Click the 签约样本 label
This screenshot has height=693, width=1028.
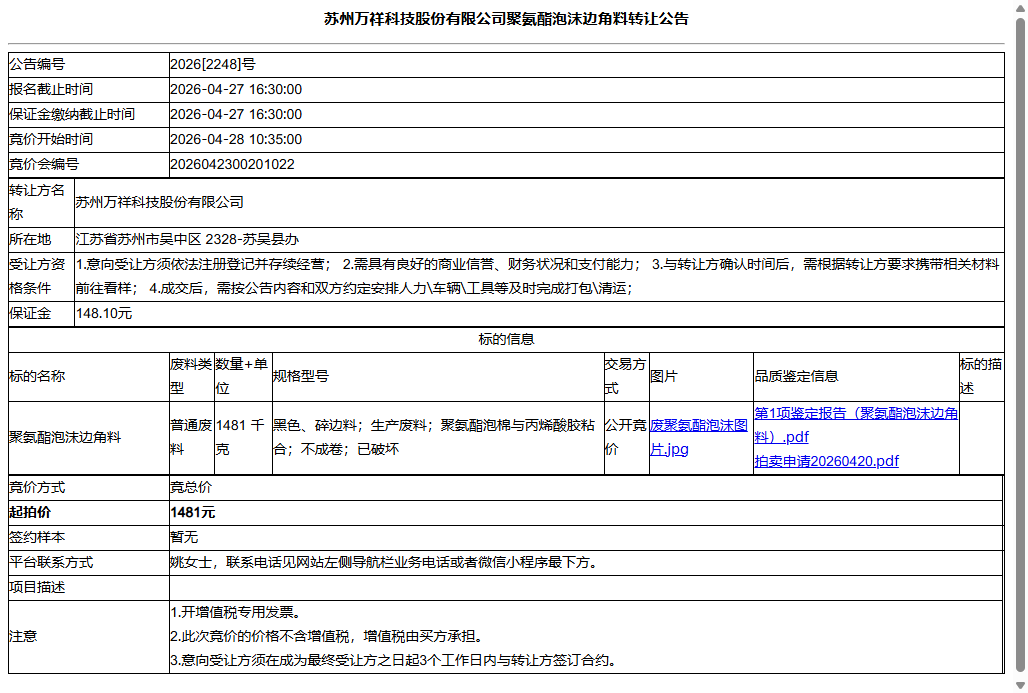pos(37,537)
